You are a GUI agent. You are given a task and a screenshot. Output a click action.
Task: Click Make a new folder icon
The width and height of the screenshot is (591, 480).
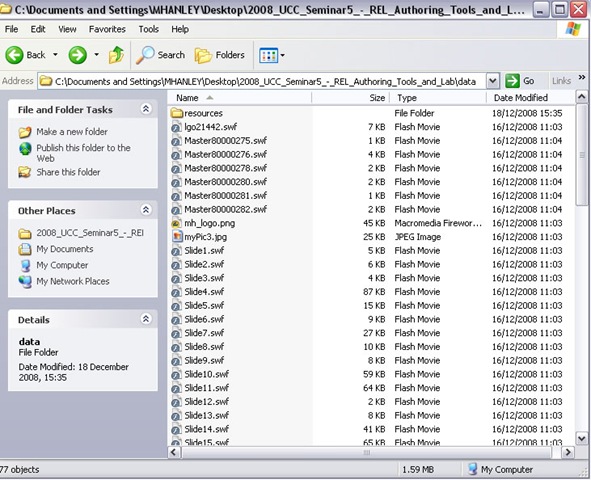(x=25, y=132)
